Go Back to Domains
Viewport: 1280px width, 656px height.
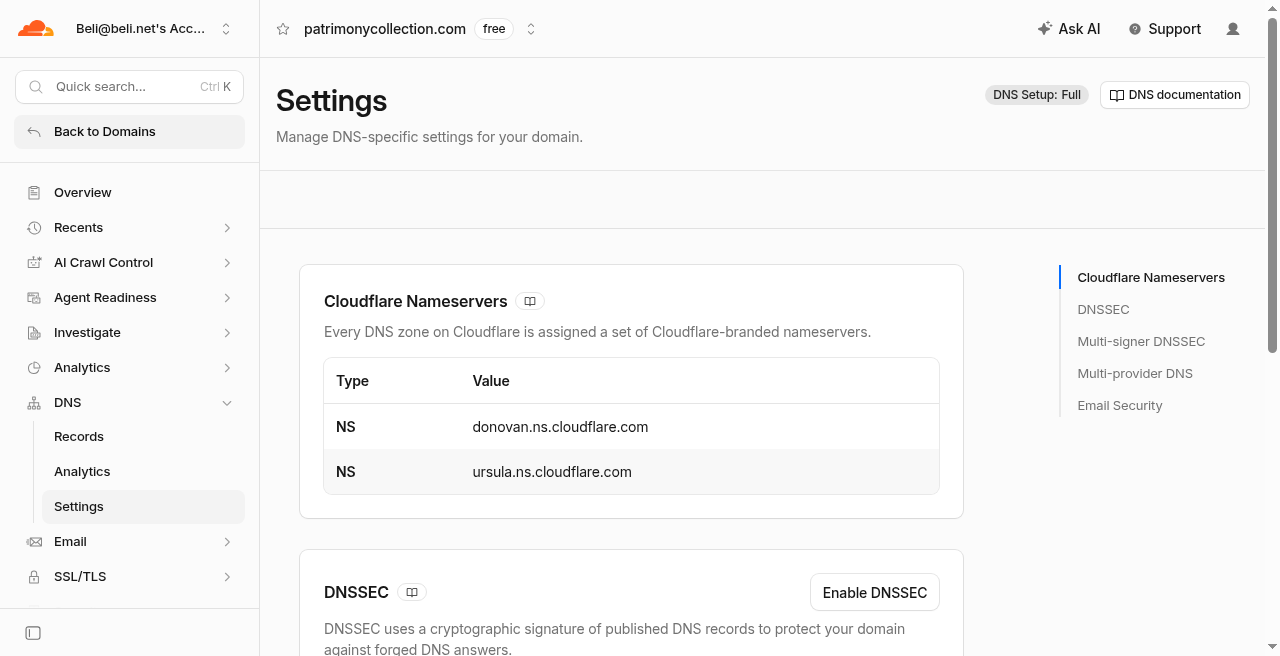point(130,132)
